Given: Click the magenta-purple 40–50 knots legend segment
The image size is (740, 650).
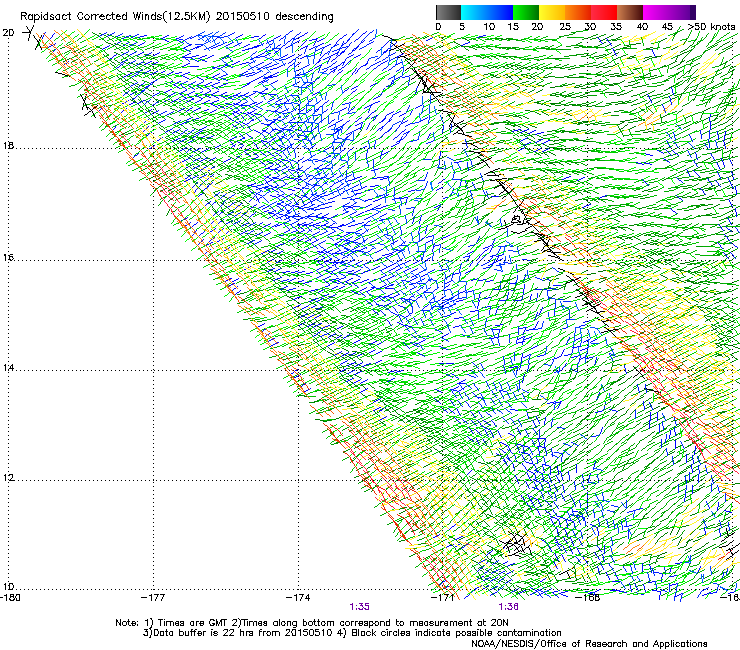Looking at the screenshot, I should tap(669, 12).
